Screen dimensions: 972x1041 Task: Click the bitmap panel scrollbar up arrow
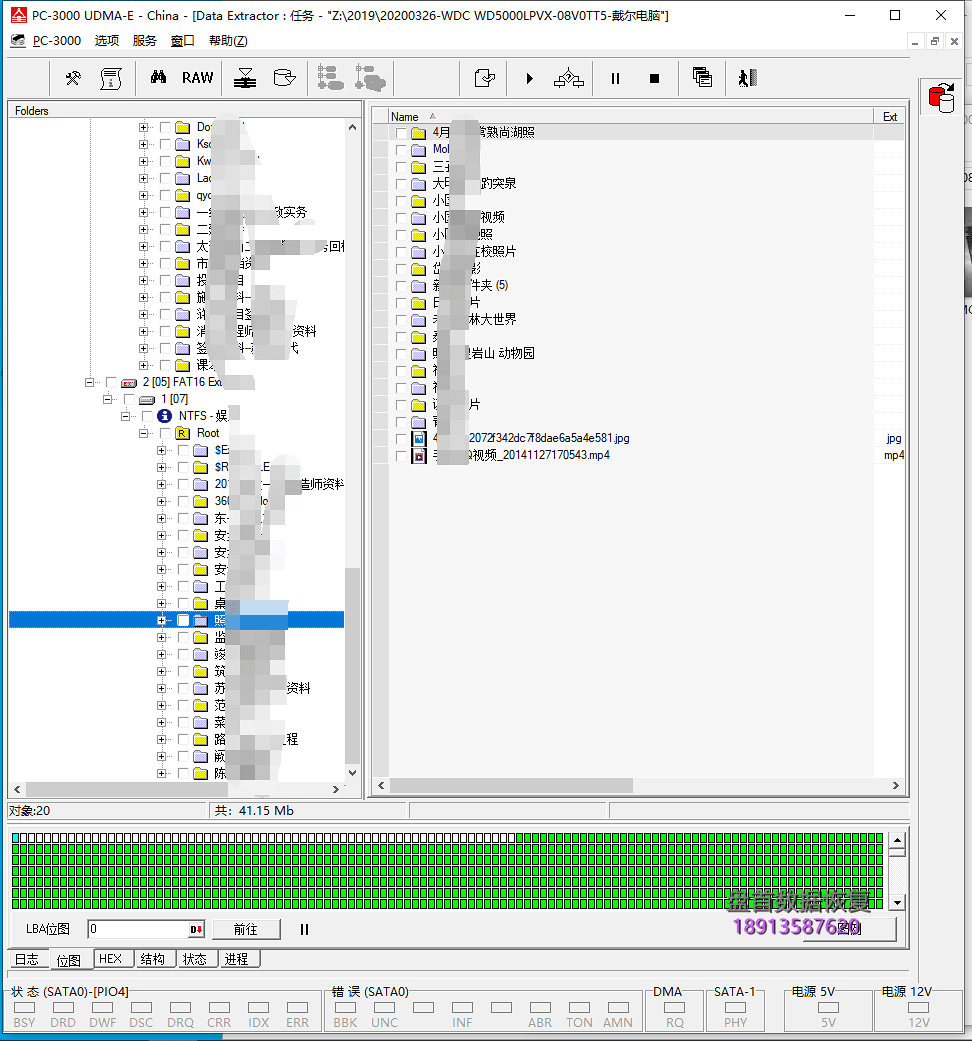click(897, 840)
